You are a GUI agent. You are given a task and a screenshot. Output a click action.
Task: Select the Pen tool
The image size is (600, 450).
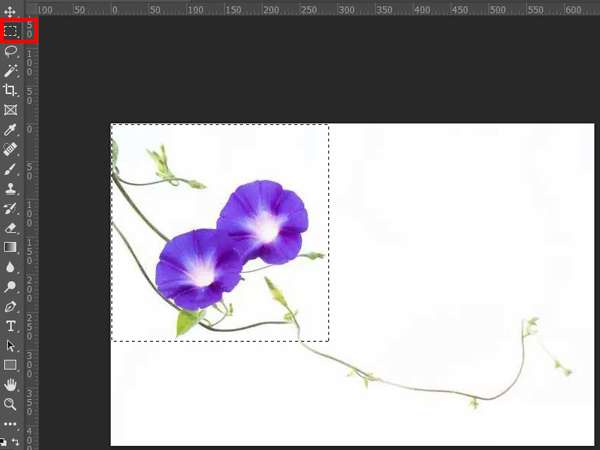click(x=11, y=306)
